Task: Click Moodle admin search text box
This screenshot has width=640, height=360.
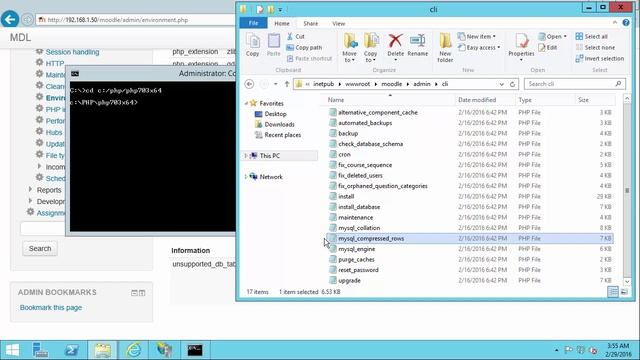Action: [x=43, y=228]
